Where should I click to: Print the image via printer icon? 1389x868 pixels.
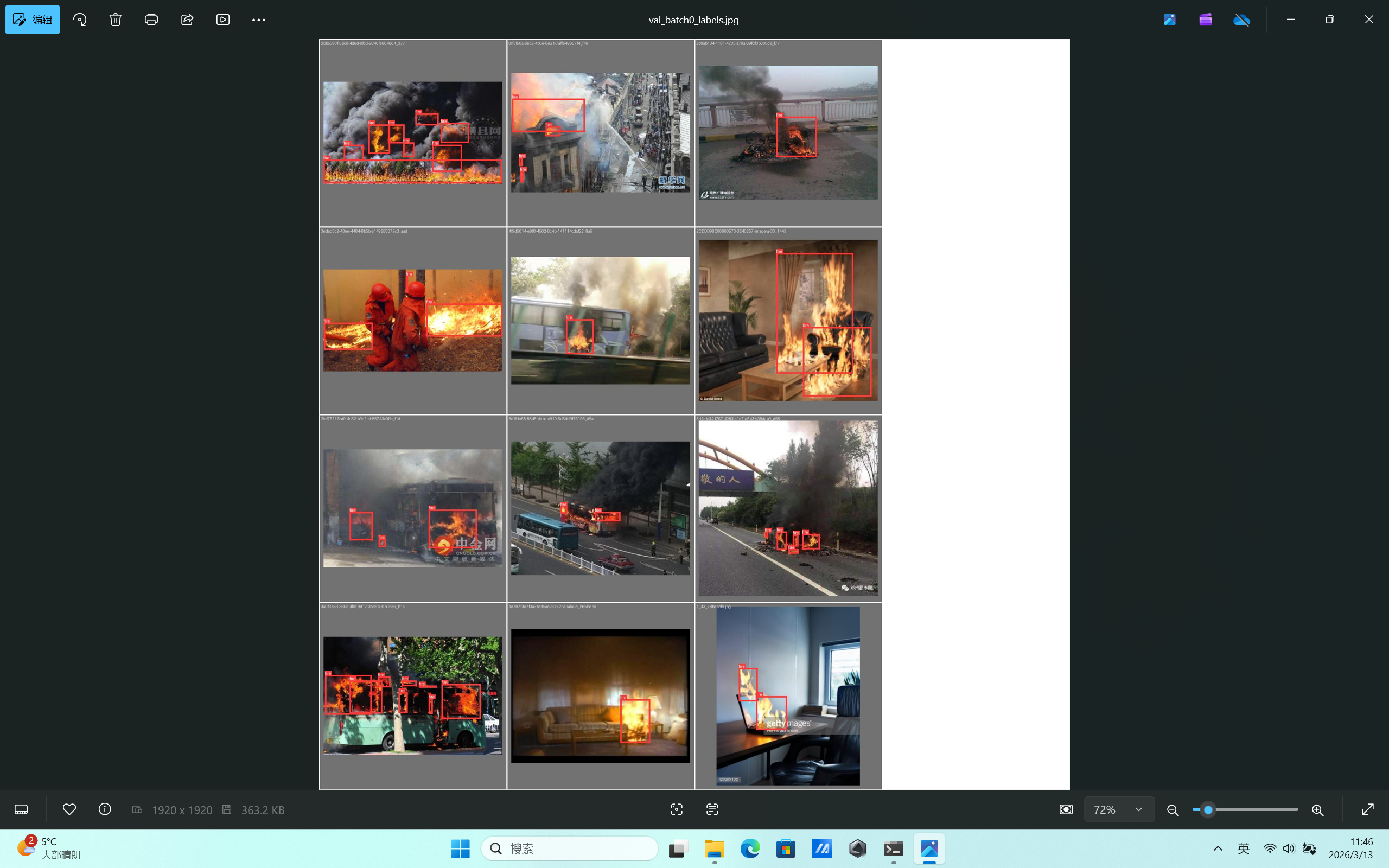(x=151, y=20)
